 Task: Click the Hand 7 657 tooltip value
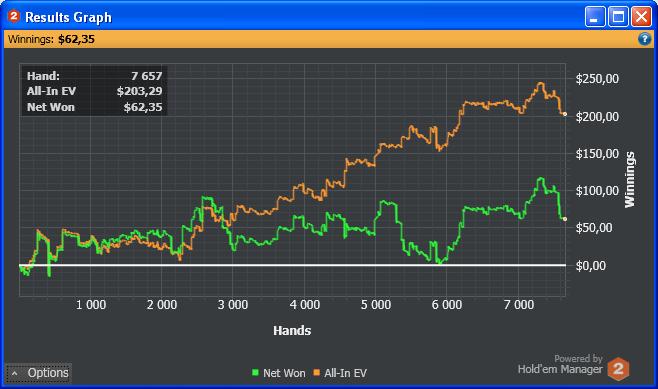(146, 76)
